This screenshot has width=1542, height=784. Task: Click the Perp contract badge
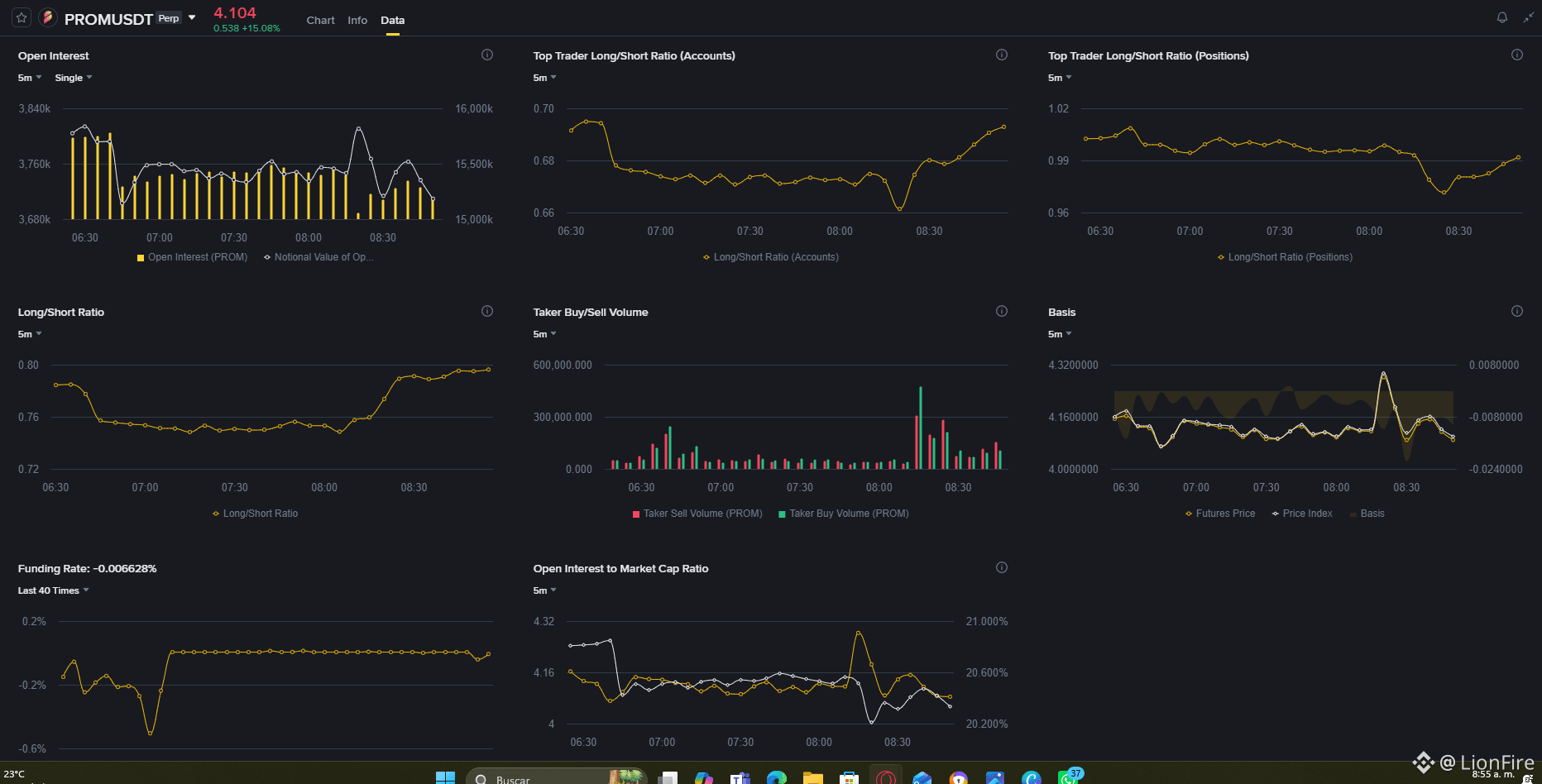(x=169, y=18)
